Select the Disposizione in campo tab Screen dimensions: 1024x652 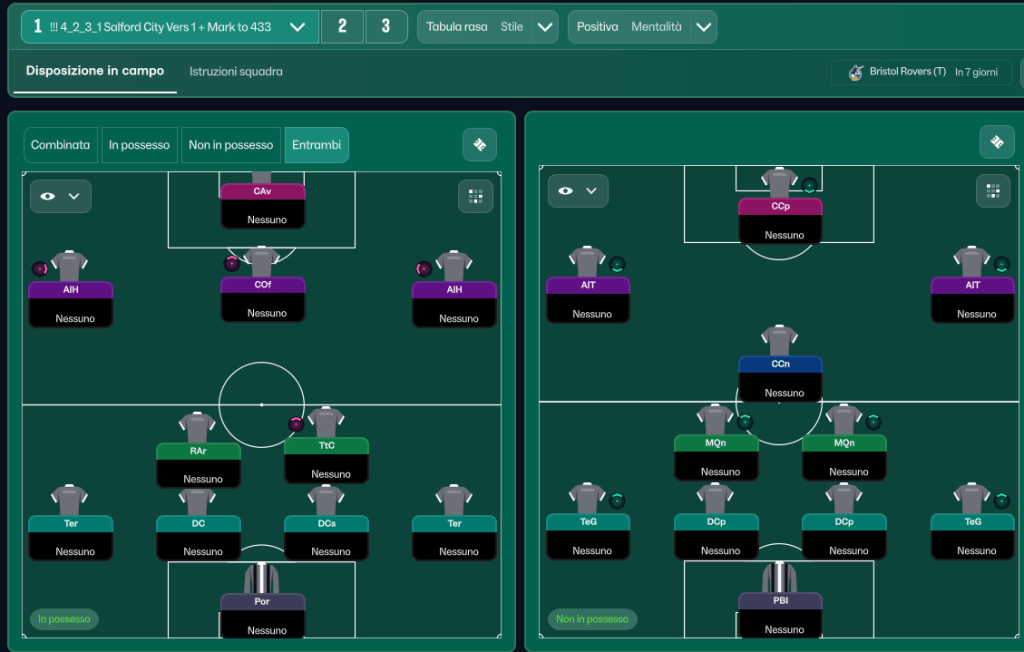(95, 72)
